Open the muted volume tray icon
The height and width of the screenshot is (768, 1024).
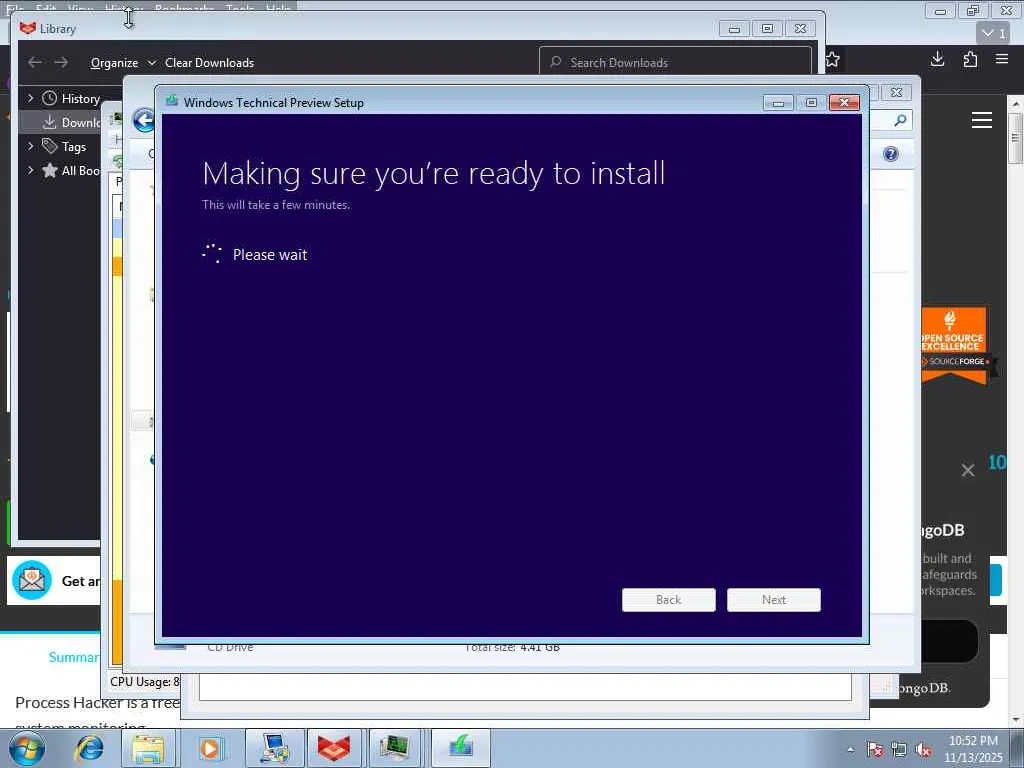tap(923, 750)
